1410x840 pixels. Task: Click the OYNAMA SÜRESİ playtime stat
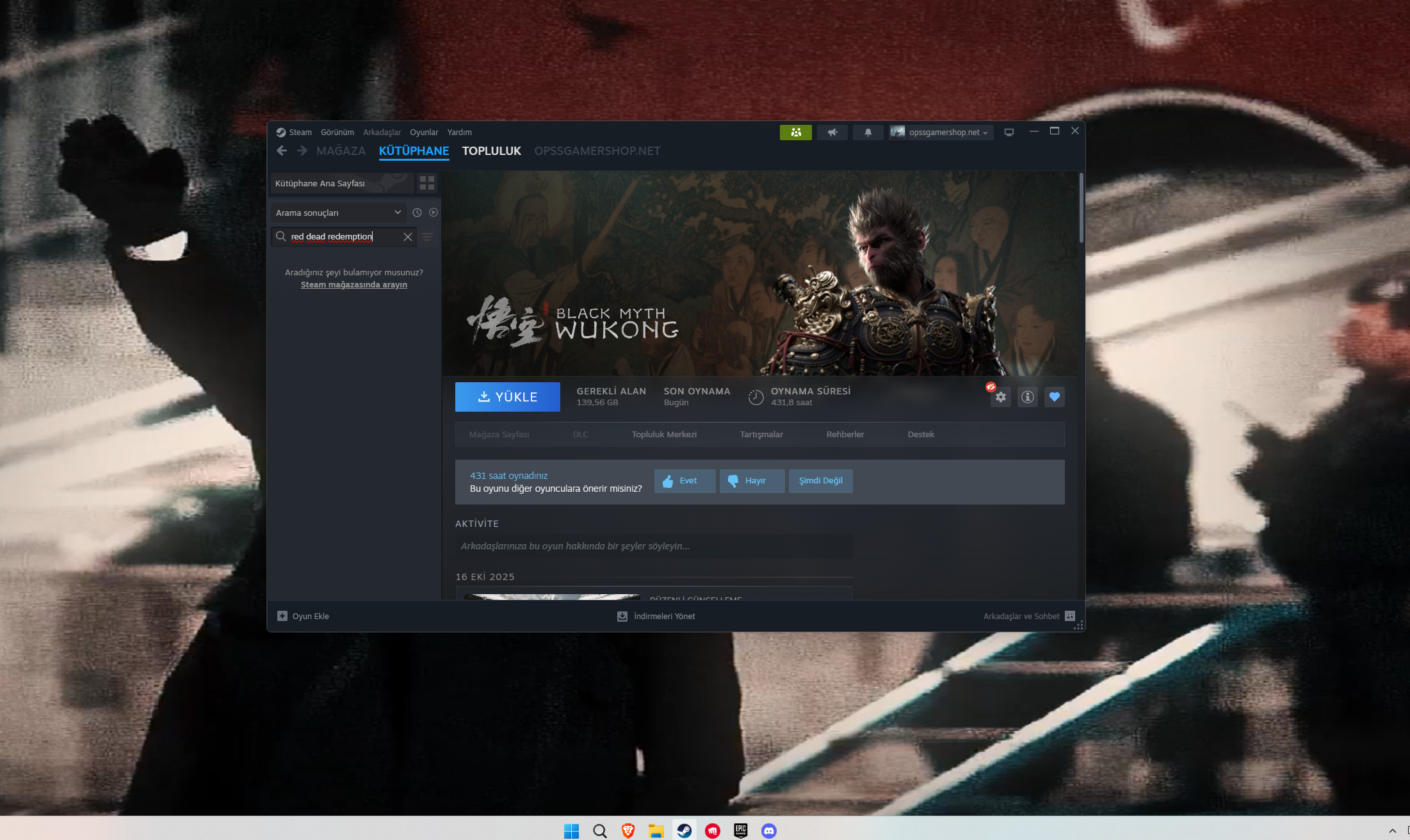tap(799, 397)
